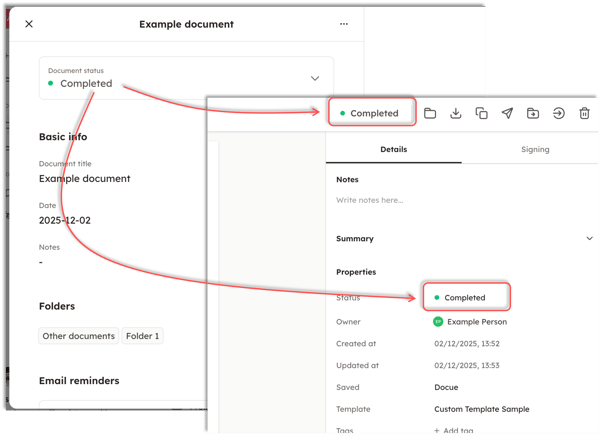Send the document using the paper plane icon
The image size is (600, 435).
pyautogui.click(x=507, y=113)
